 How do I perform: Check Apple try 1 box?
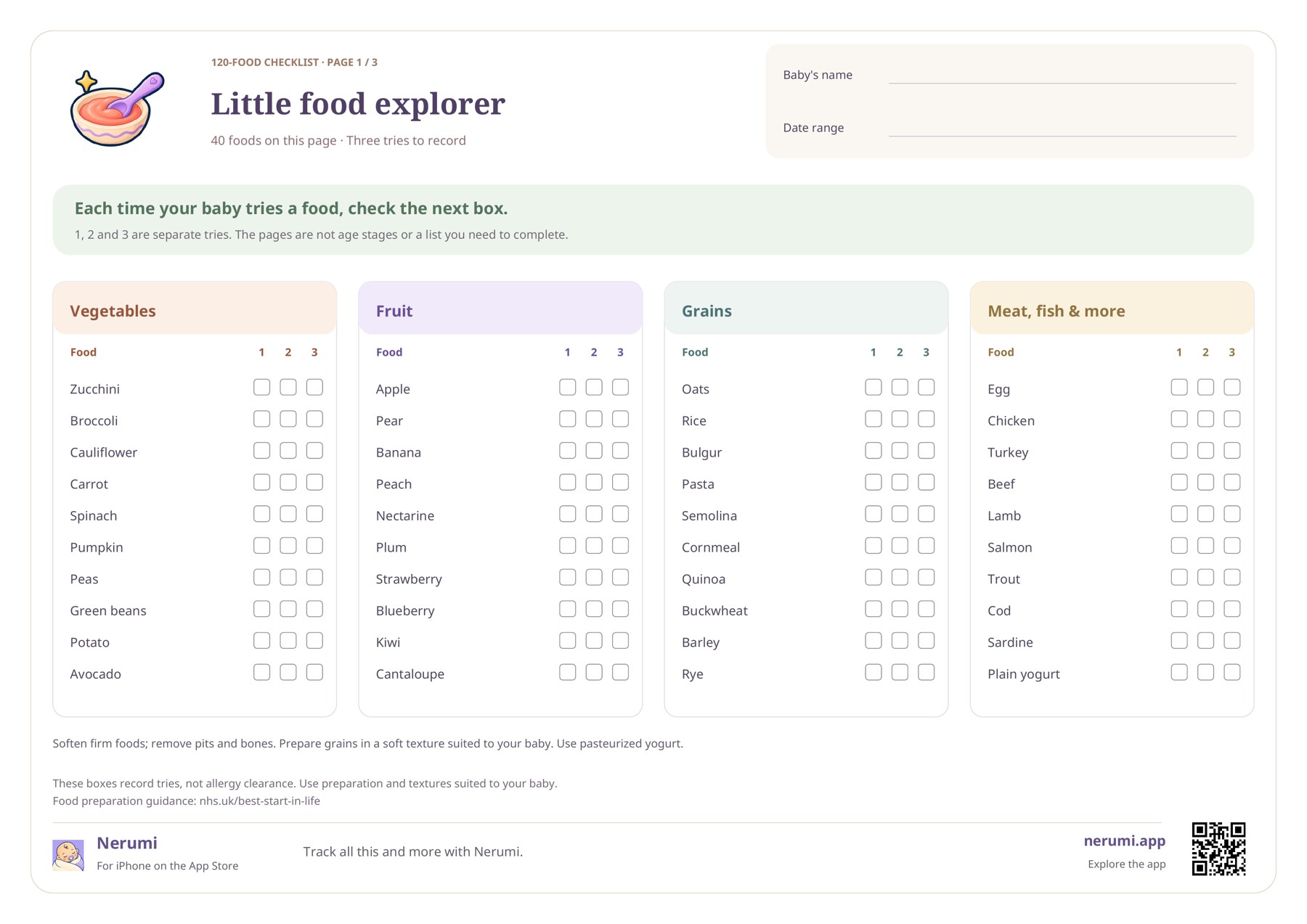[568, 388]
